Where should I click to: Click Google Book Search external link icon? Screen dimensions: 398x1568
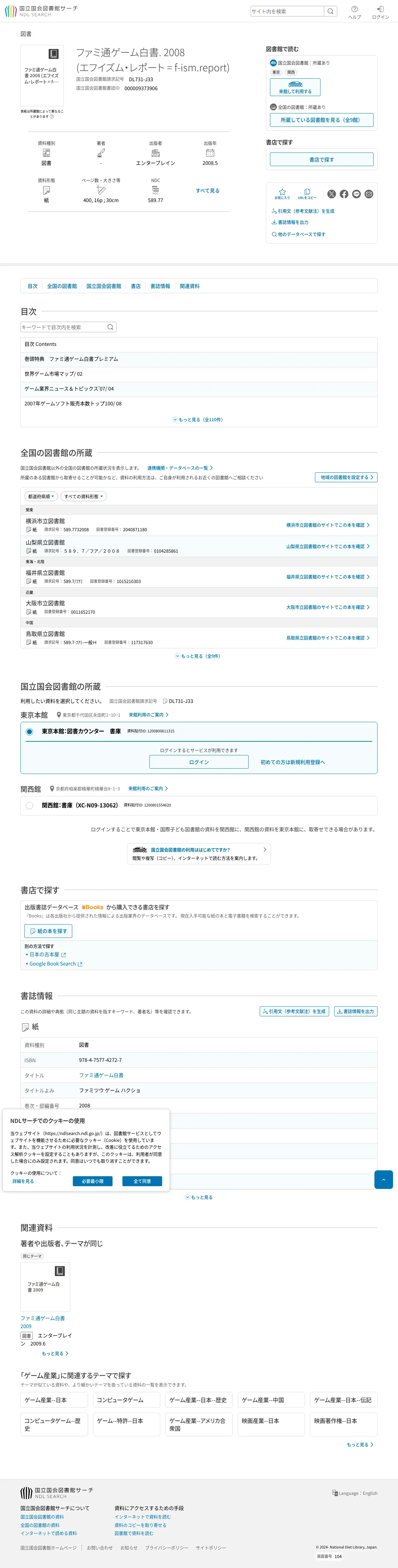point(80,964)
